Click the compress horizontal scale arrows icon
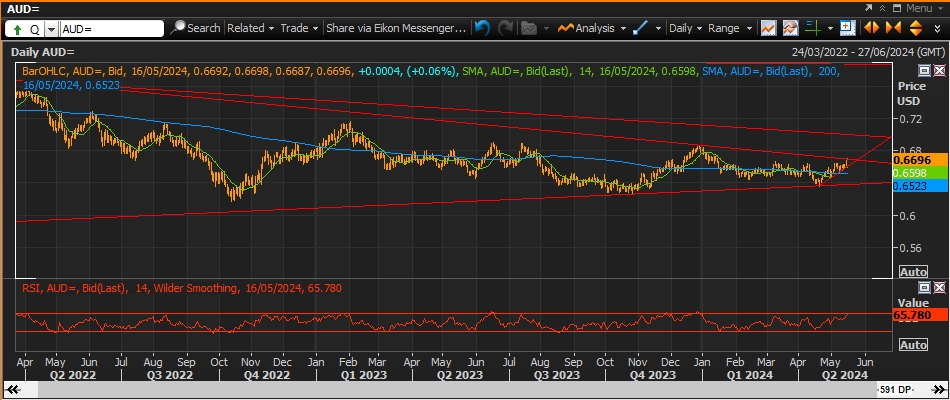The height and width of the screenshot is (400, 950). click(893, 28)
